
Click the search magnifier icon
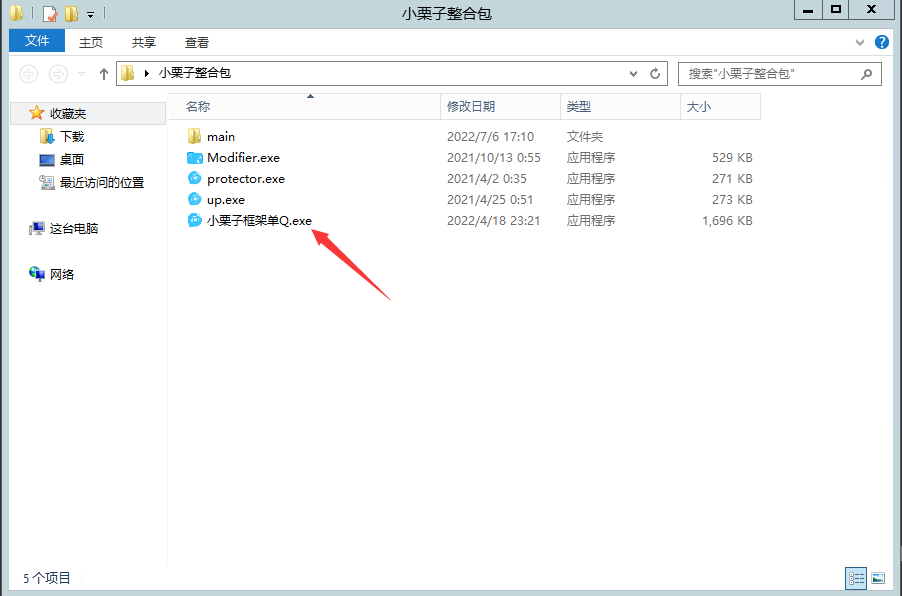pos(866,74)
